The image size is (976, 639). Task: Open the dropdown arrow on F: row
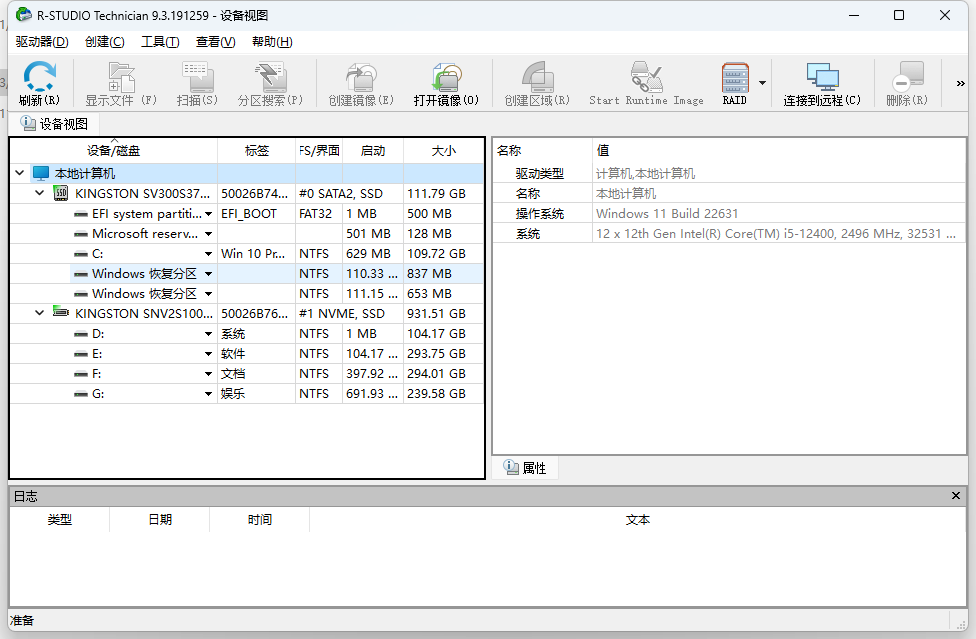click(x=209, y=374)
